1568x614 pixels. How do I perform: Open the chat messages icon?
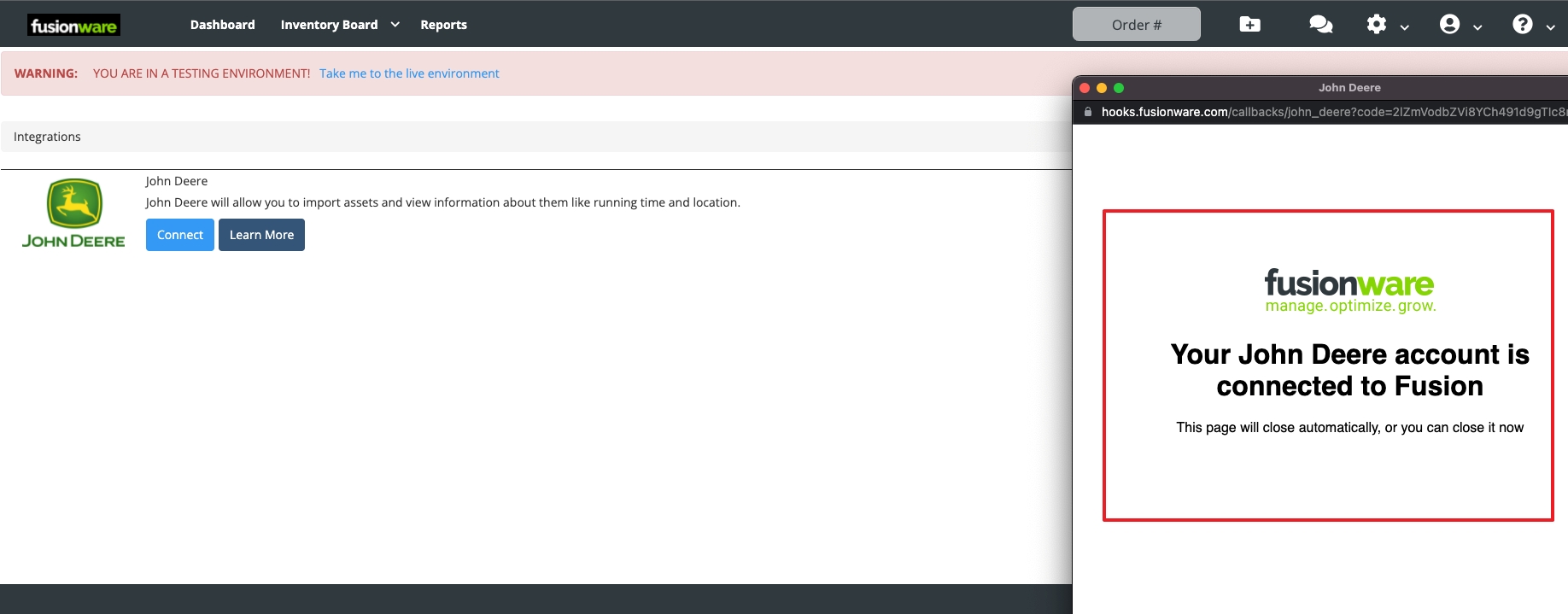(1320, 25)
